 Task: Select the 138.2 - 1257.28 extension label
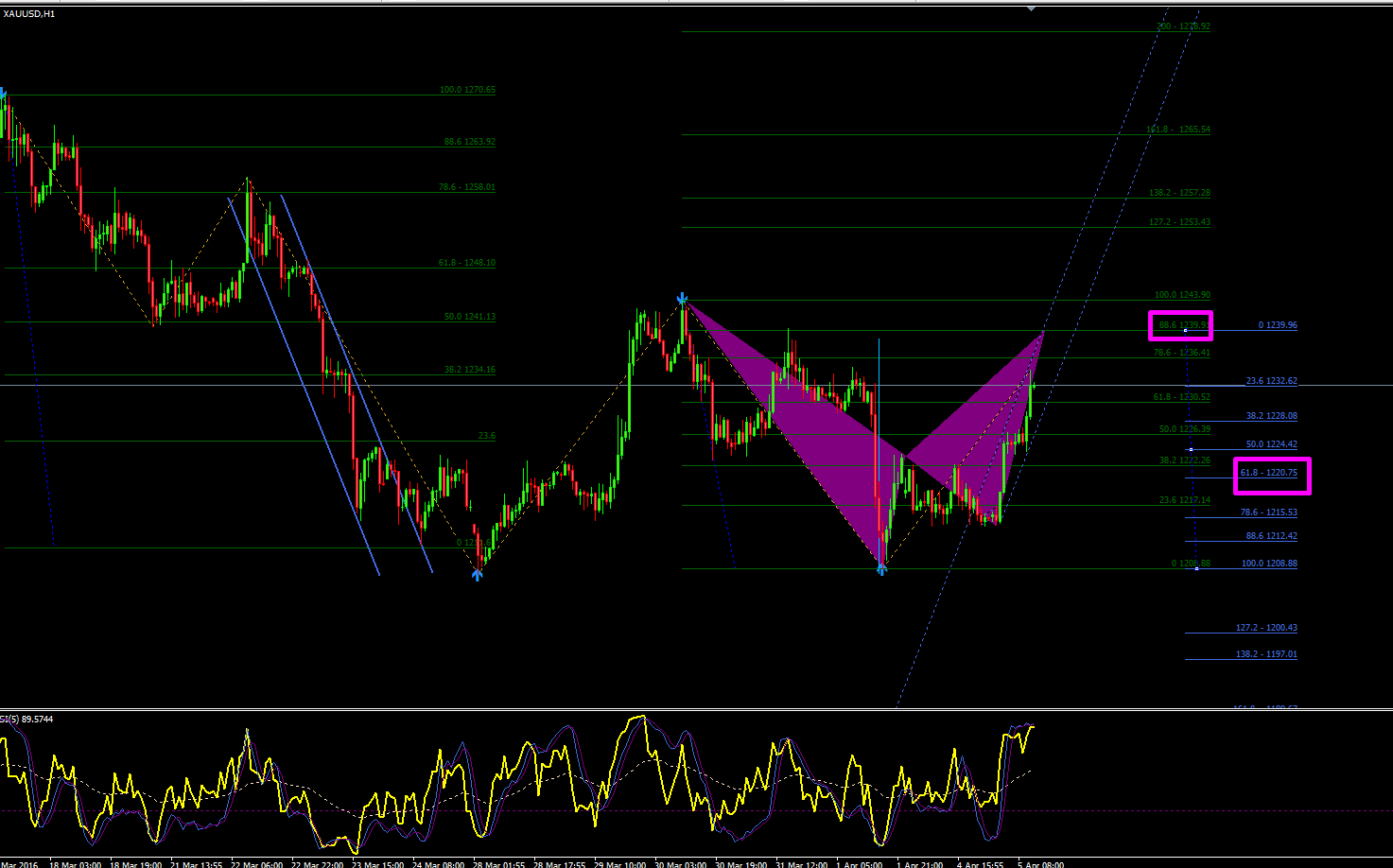click(1179, 193)
